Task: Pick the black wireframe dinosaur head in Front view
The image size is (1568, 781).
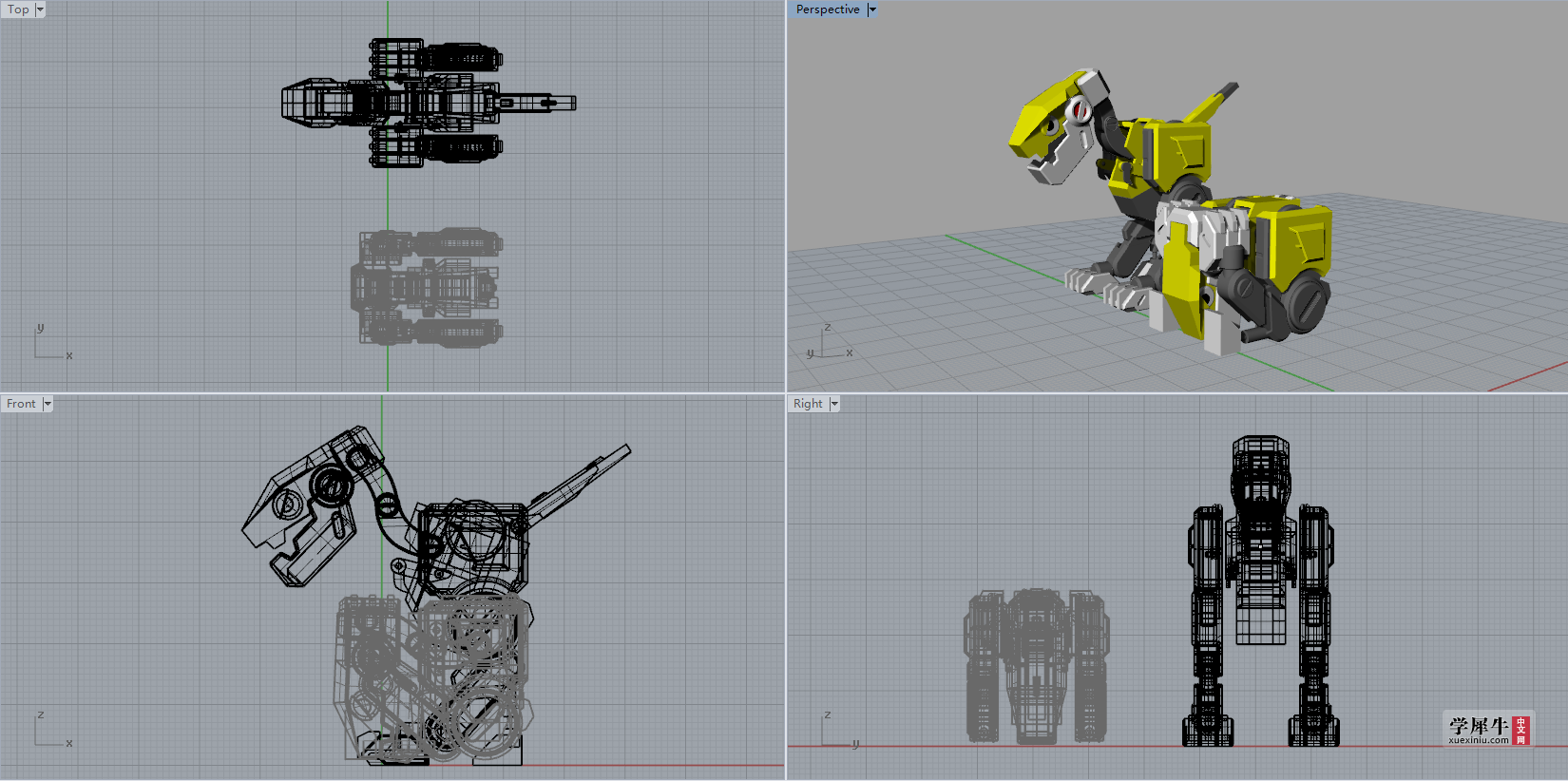Action: click(x=314, y=505)
